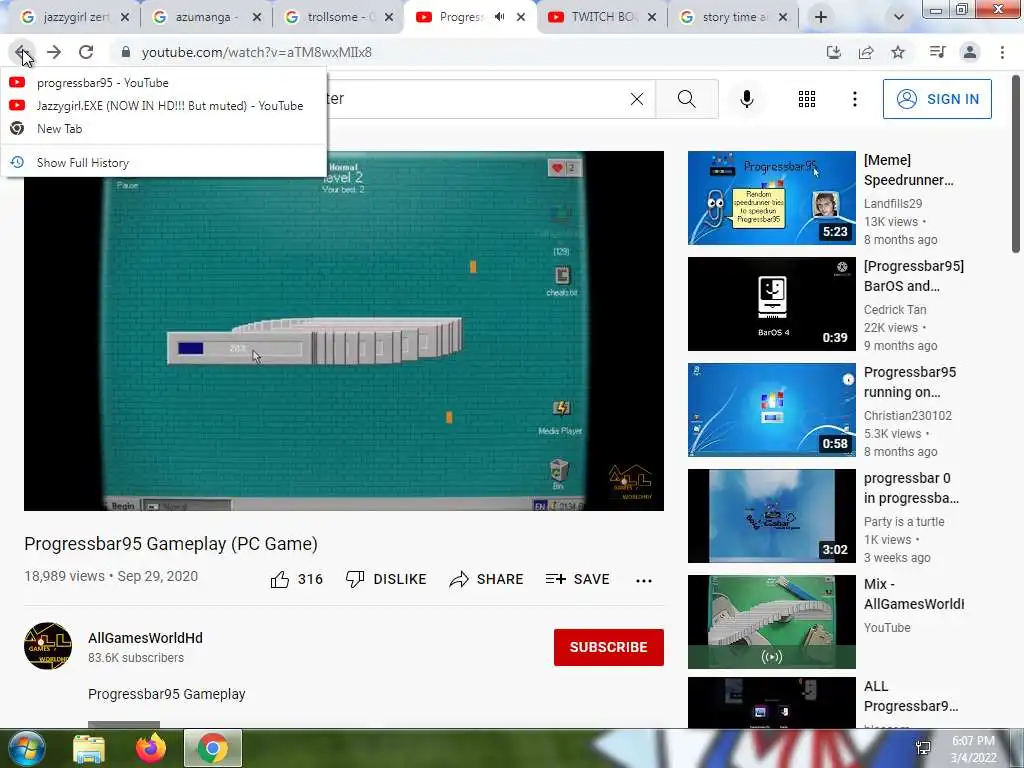Click the DISLIKE thumbs down button

[x=386, y=579]
